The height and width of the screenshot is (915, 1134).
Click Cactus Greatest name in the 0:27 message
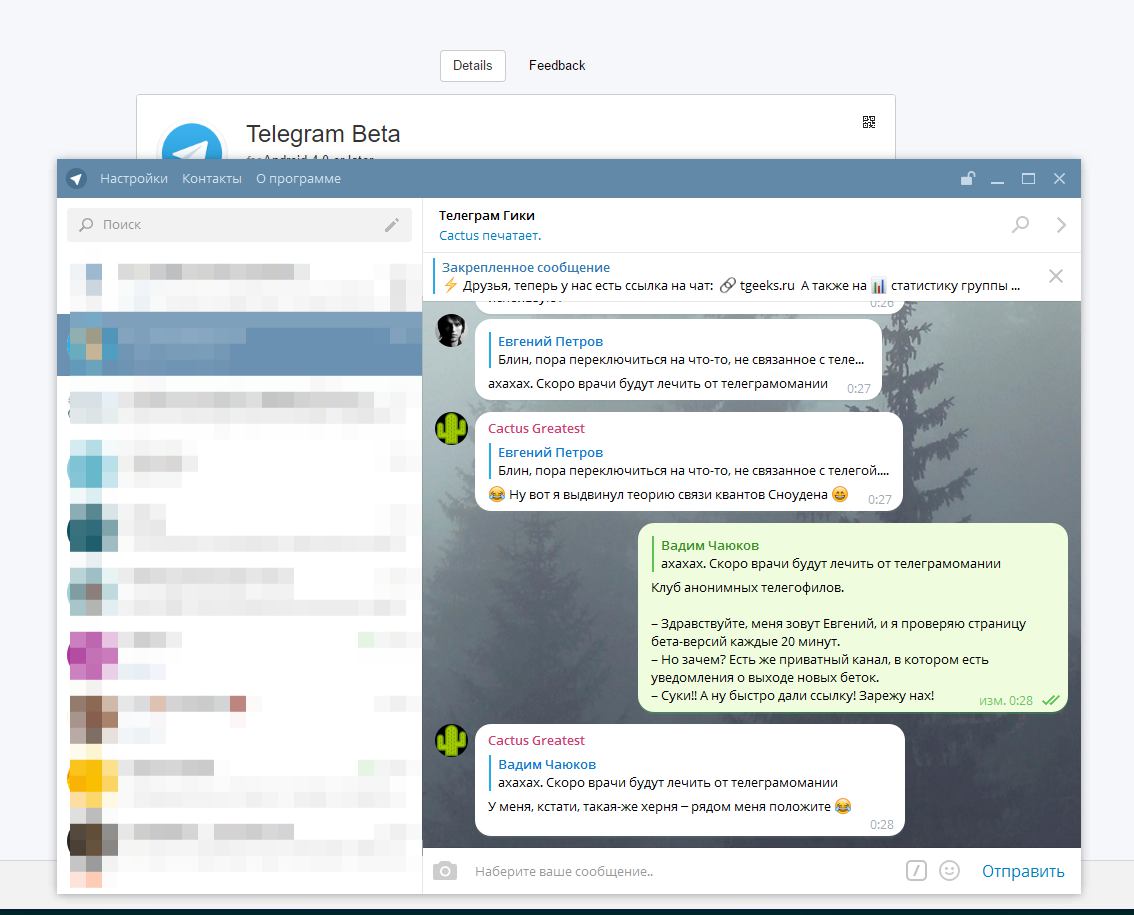pos(536,428)
